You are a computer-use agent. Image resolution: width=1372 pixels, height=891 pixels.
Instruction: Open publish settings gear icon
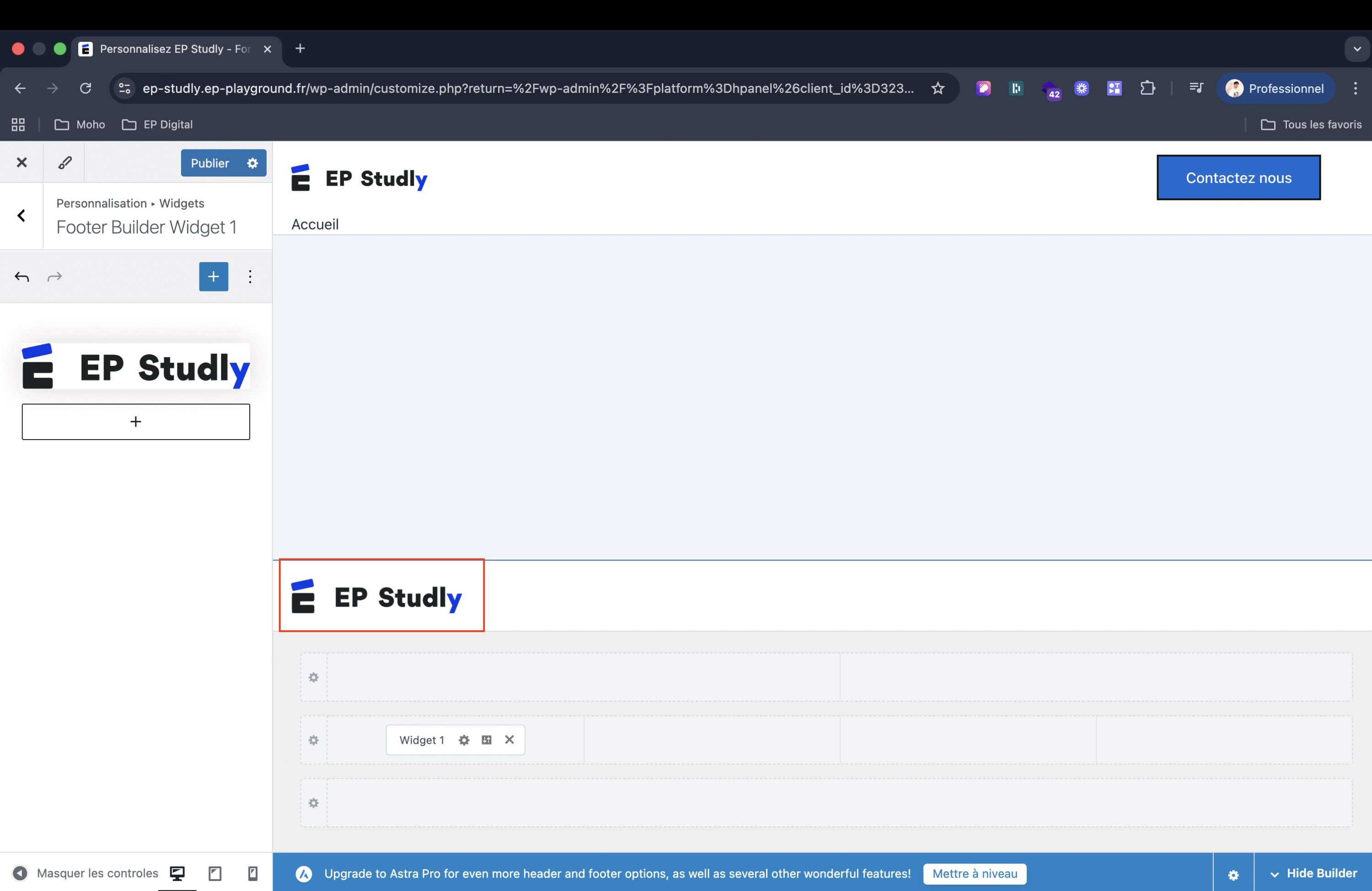252,163
